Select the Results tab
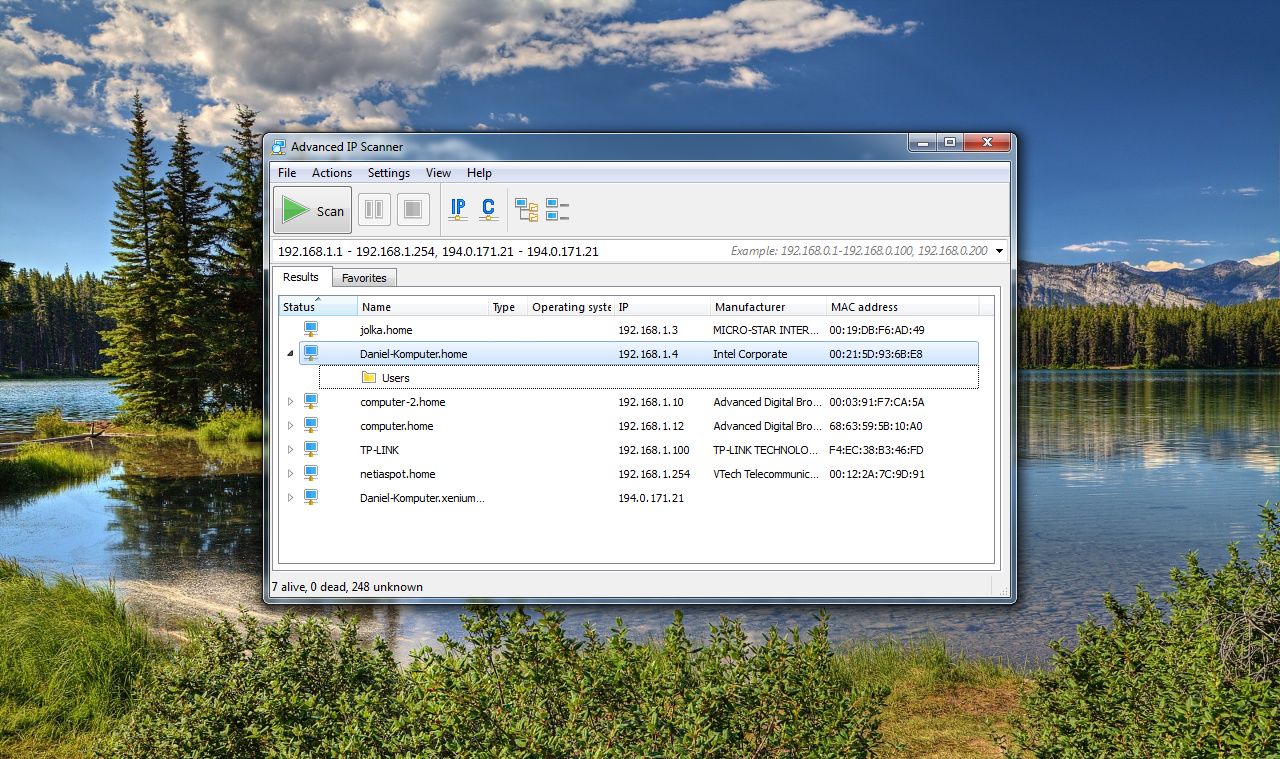1280x759 pixels. pyautogui.click(x=301, y=277)
